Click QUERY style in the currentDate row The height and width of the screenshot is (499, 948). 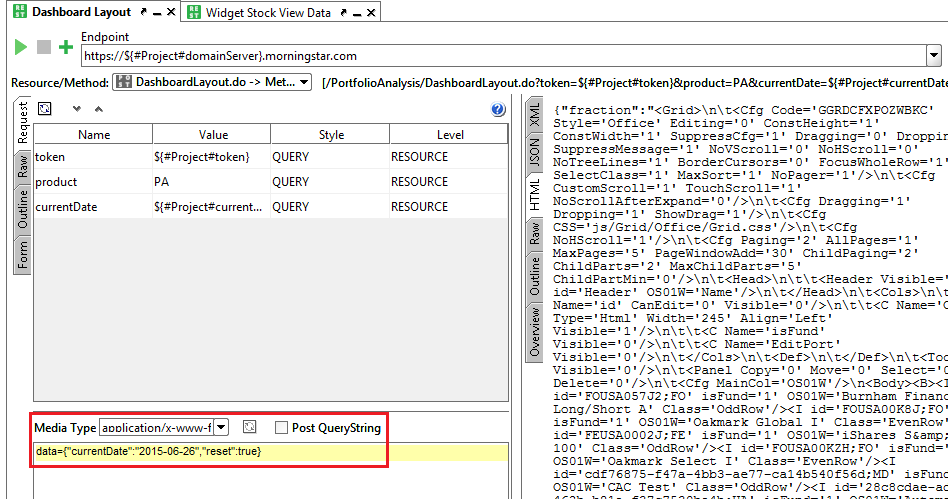[x=330, y=206]
